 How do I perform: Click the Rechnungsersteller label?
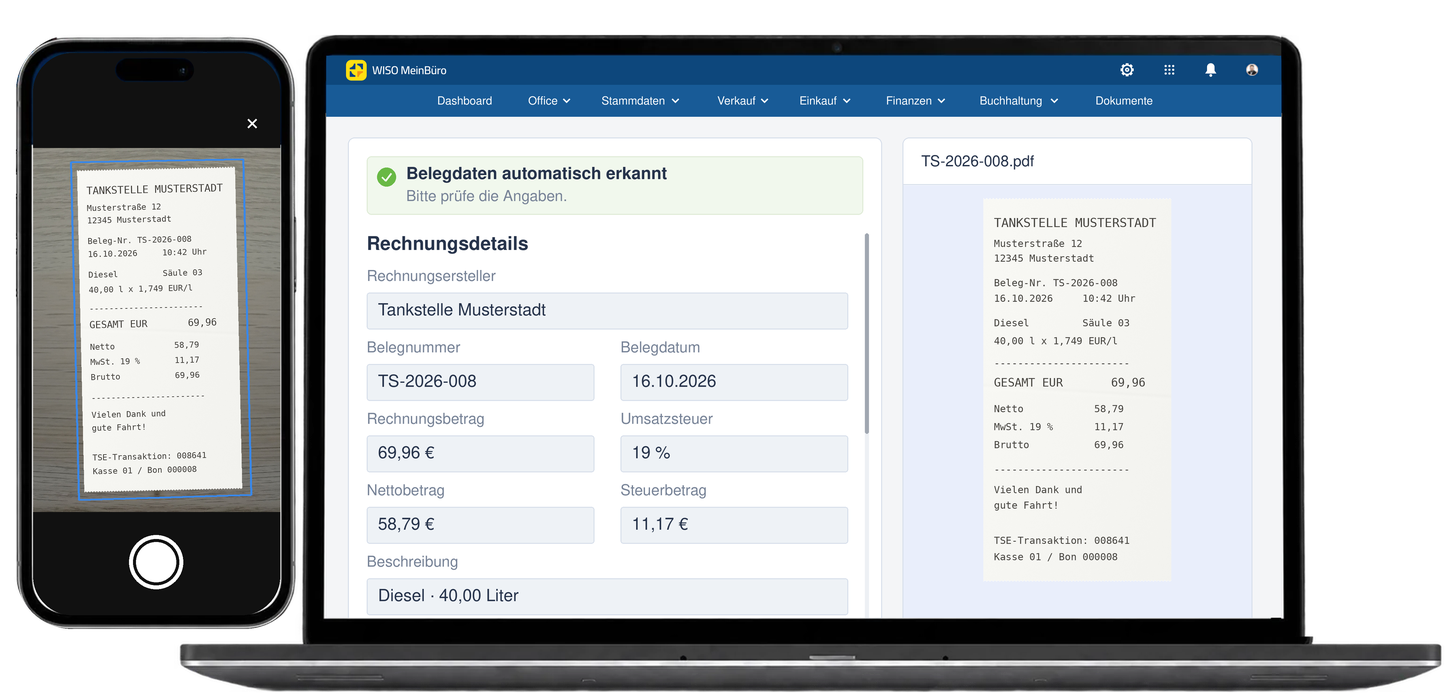(431, 276)
